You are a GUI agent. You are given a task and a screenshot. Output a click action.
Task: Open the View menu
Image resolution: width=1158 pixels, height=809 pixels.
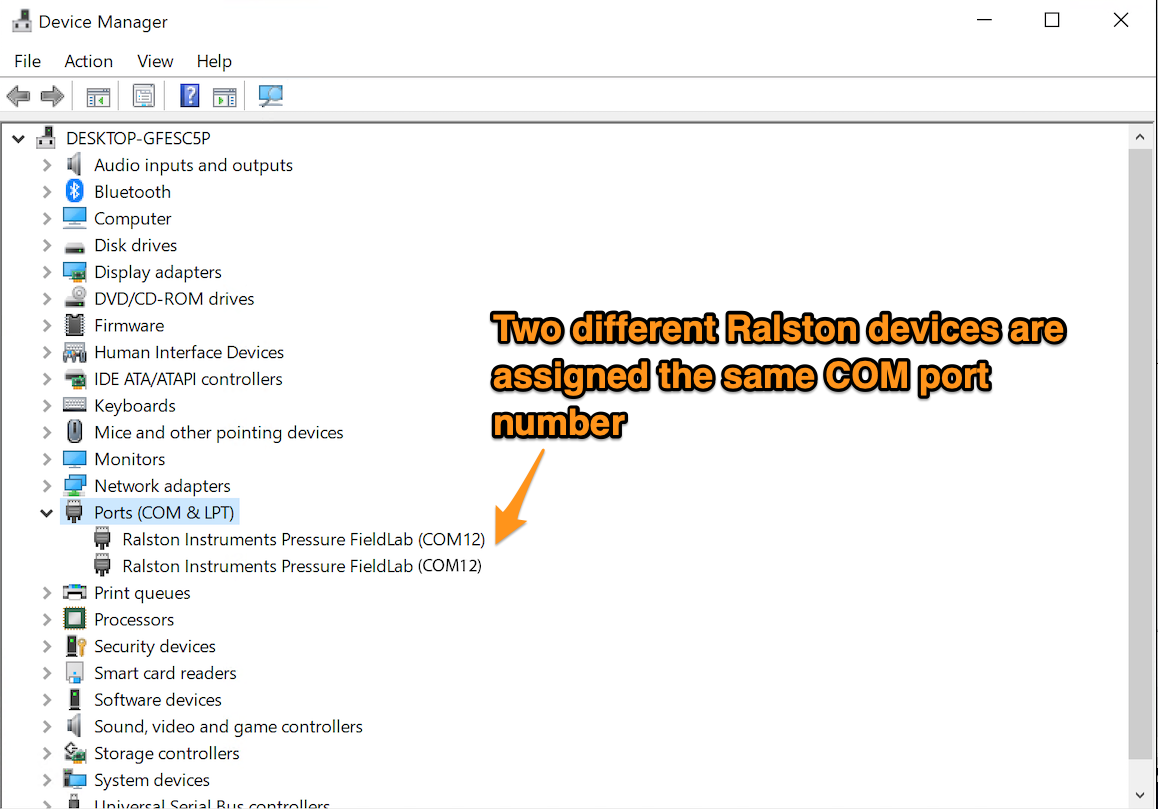[155, 61]
